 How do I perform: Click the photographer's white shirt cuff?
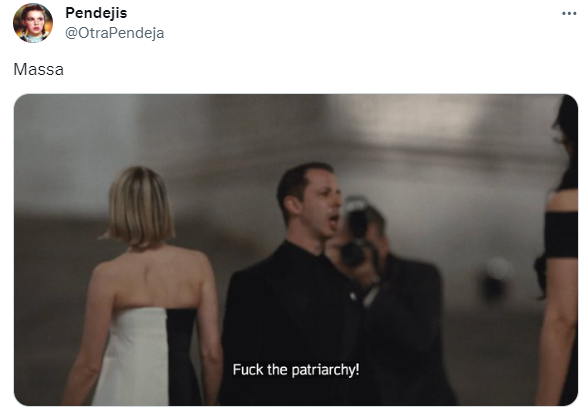[x=371, y=296]
